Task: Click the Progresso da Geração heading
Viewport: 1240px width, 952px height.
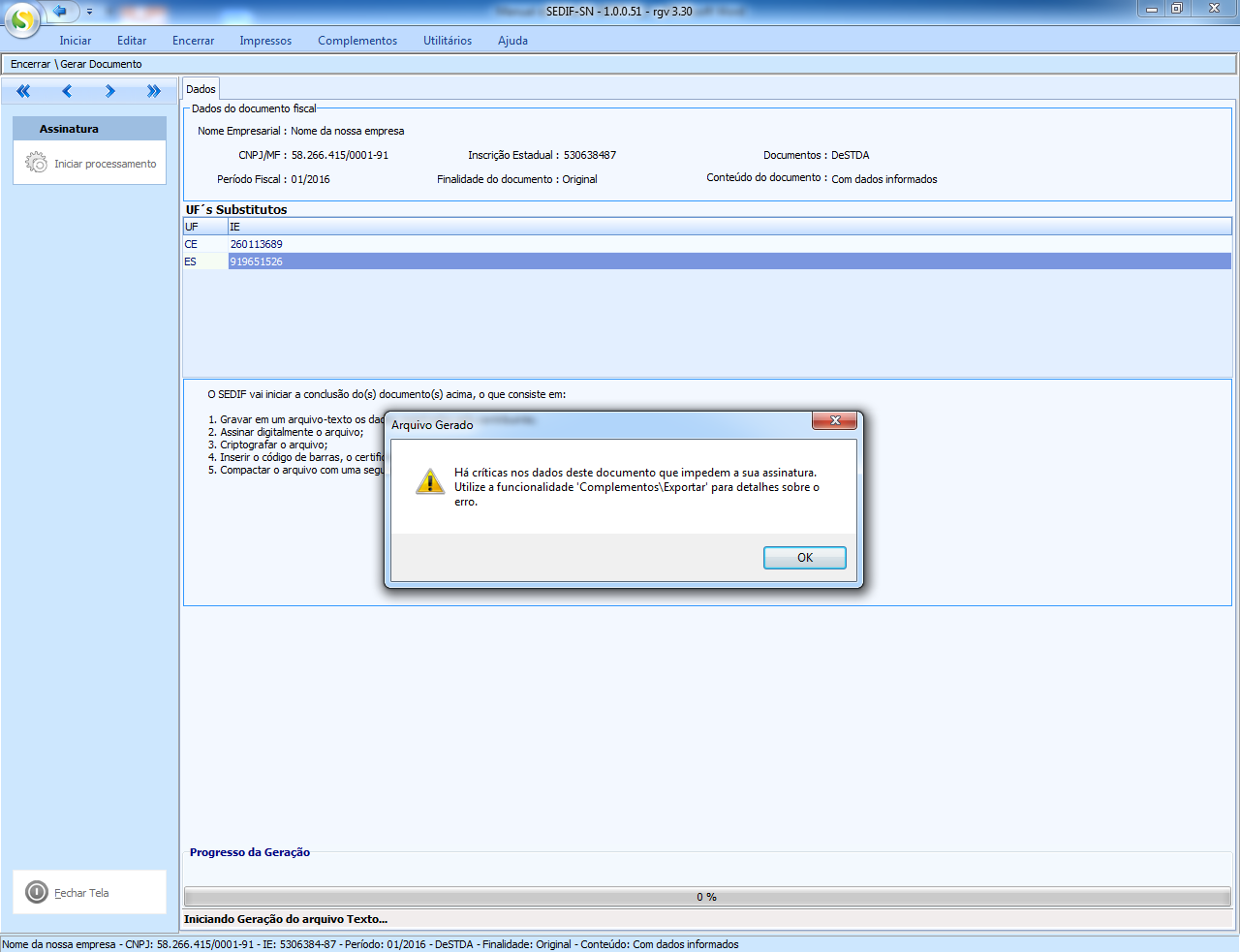Action: pyautogui.click(x=250, y=852)
